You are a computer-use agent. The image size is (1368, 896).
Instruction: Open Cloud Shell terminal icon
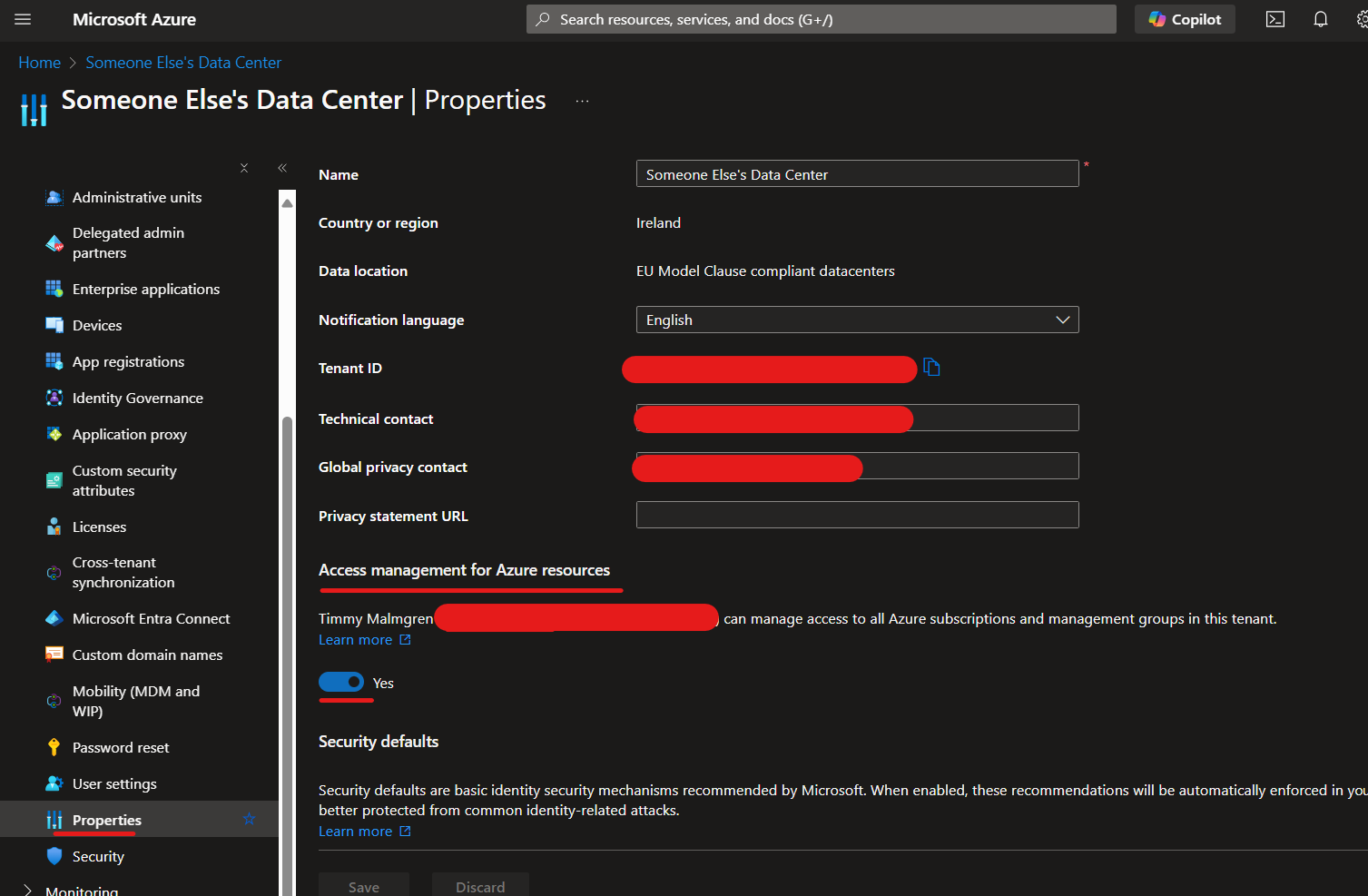pyautogui.click(x=1275, y=19)
